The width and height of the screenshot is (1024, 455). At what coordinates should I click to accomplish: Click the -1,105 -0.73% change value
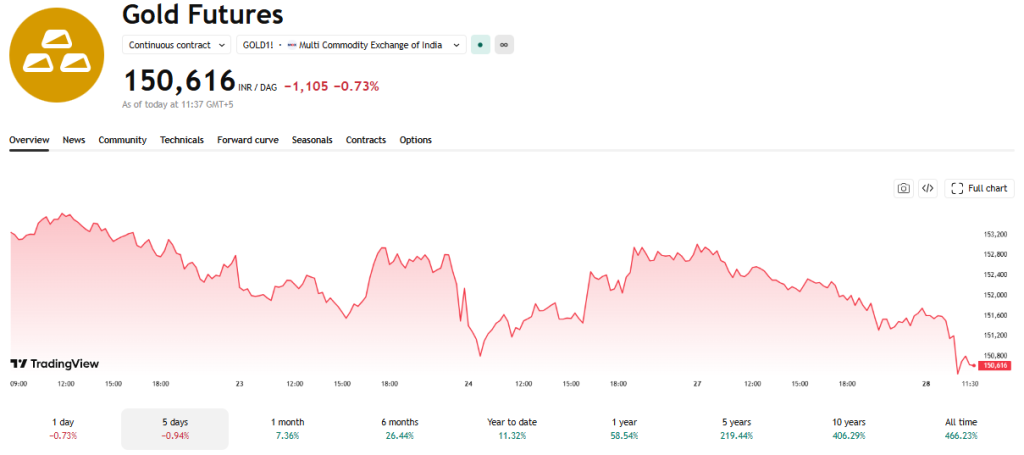pyautogui.click(x=331, y=86)
